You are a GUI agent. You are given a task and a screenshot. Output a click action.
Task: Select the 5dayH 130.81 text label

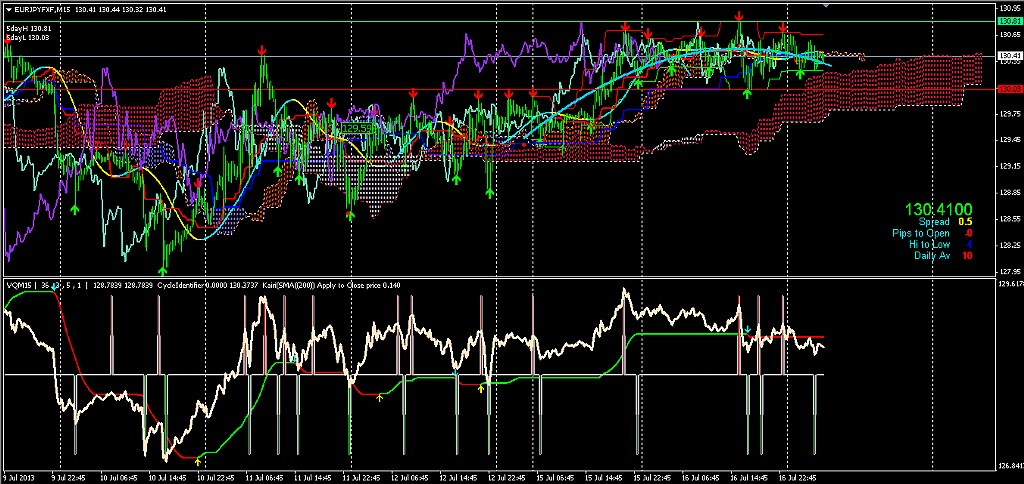(28, 28)
